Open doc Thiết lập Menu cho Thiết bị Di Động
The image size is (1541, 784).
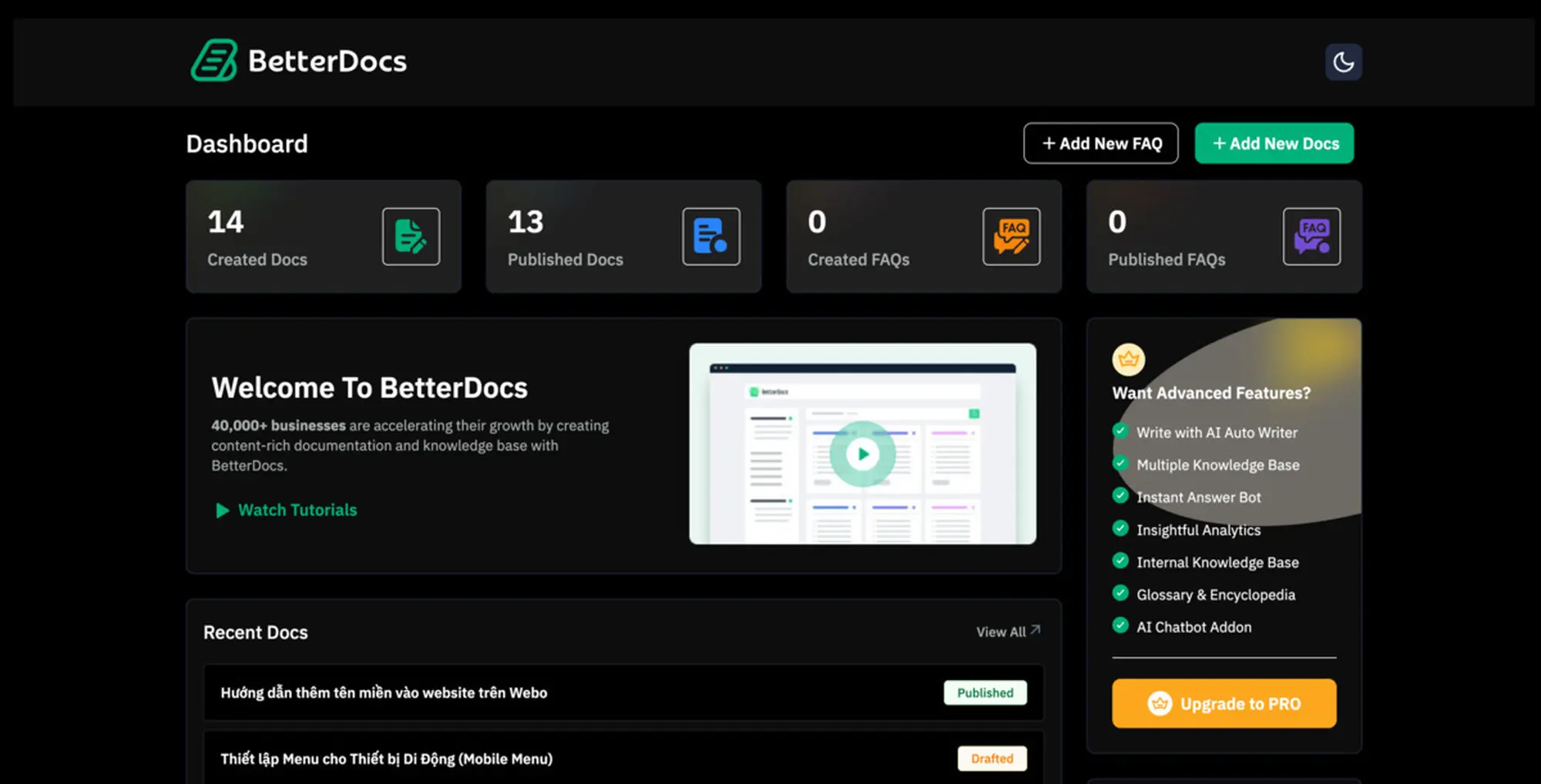623,758
